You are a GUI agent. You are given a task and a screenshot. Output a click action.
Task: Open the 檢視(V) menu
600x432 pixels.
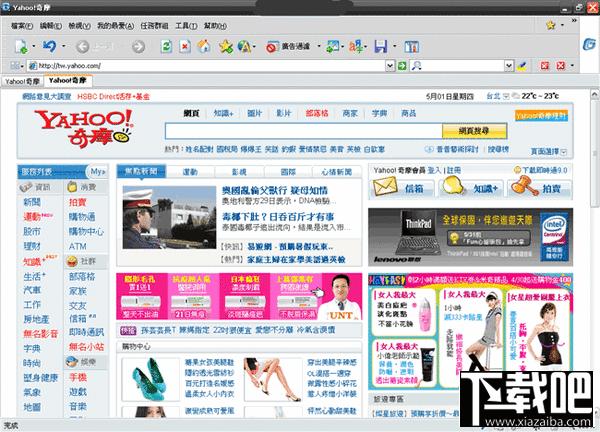(79, 26)
